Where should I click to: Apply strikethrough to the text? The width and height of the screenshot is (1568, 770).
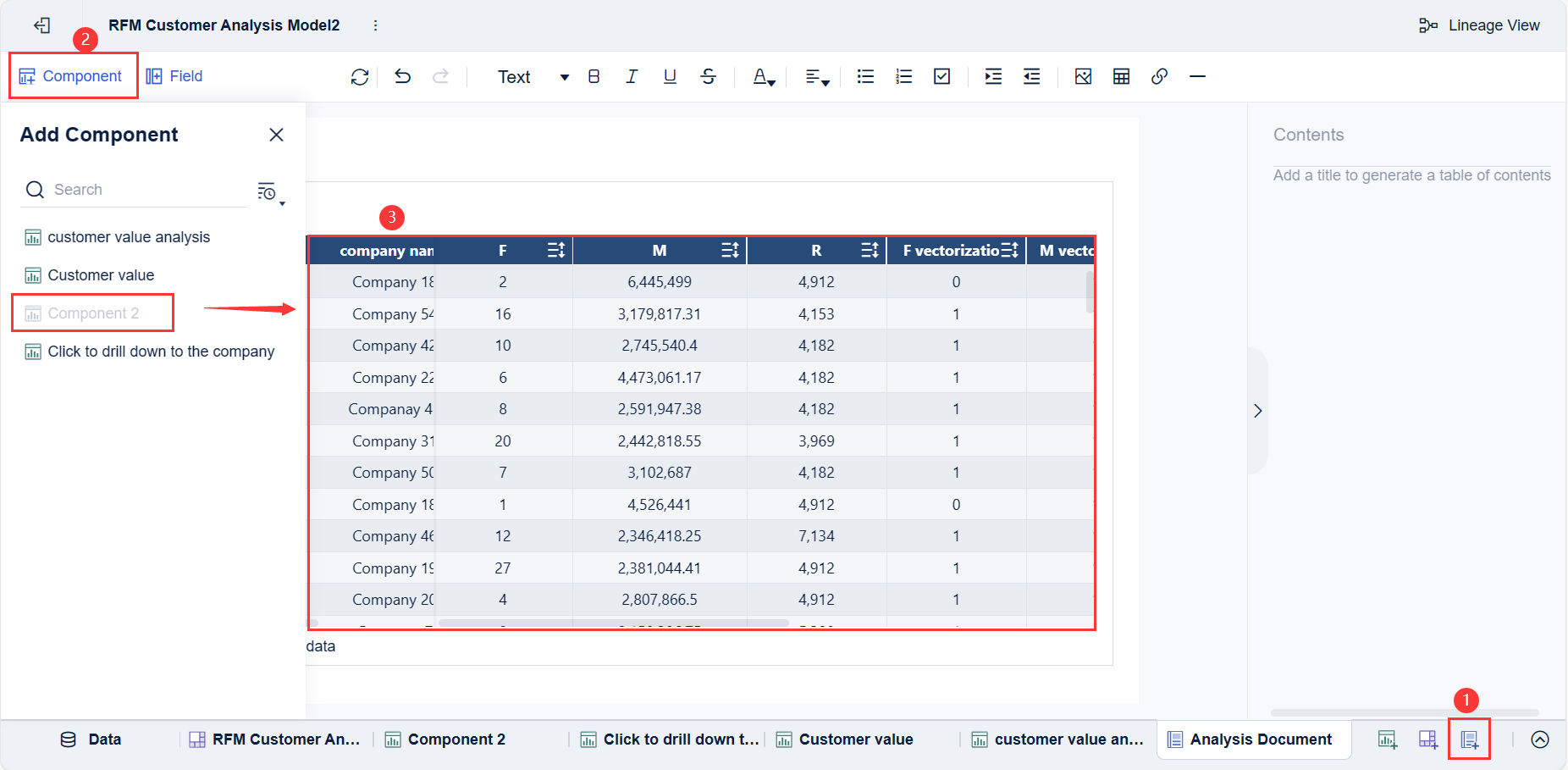[x=708, y=76]
